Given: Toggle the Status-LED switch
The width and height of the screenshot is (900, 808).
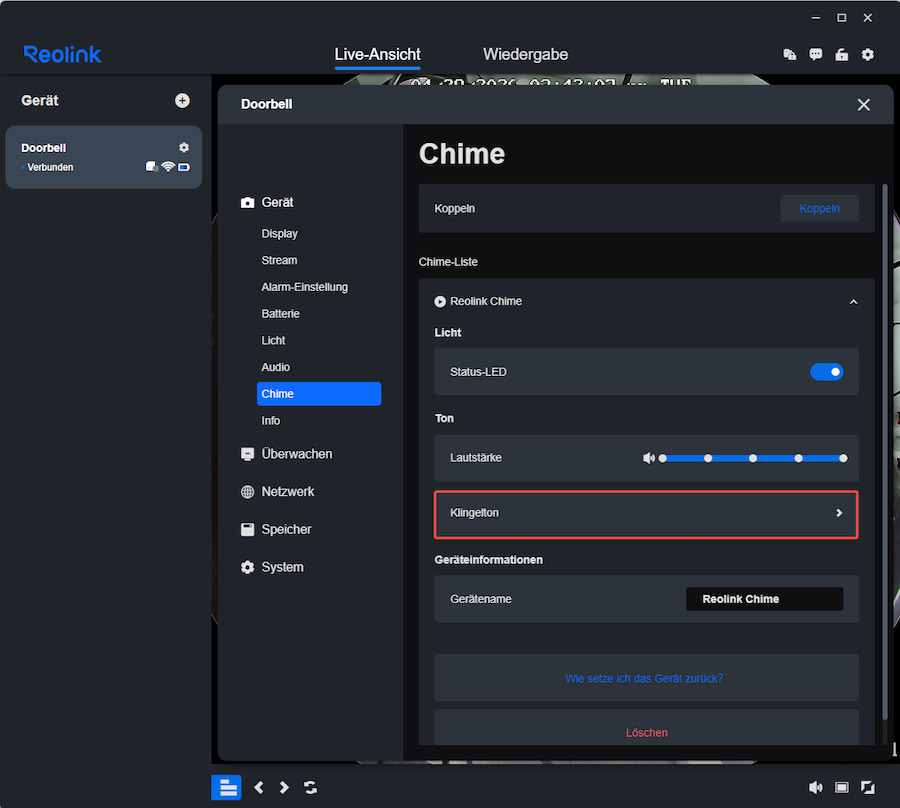Looking at the screenshot, I should coord(826,372).
